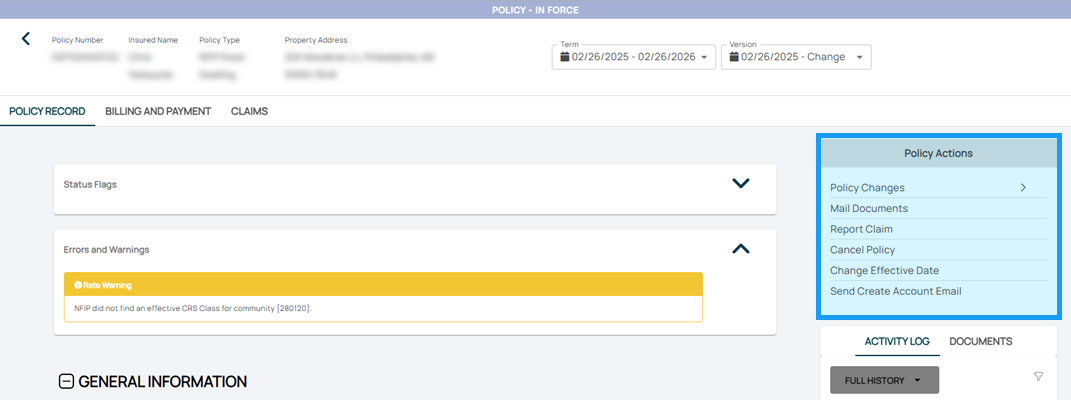
Task: Click the Change Effective Date action
Action: [x=884, y=270]
